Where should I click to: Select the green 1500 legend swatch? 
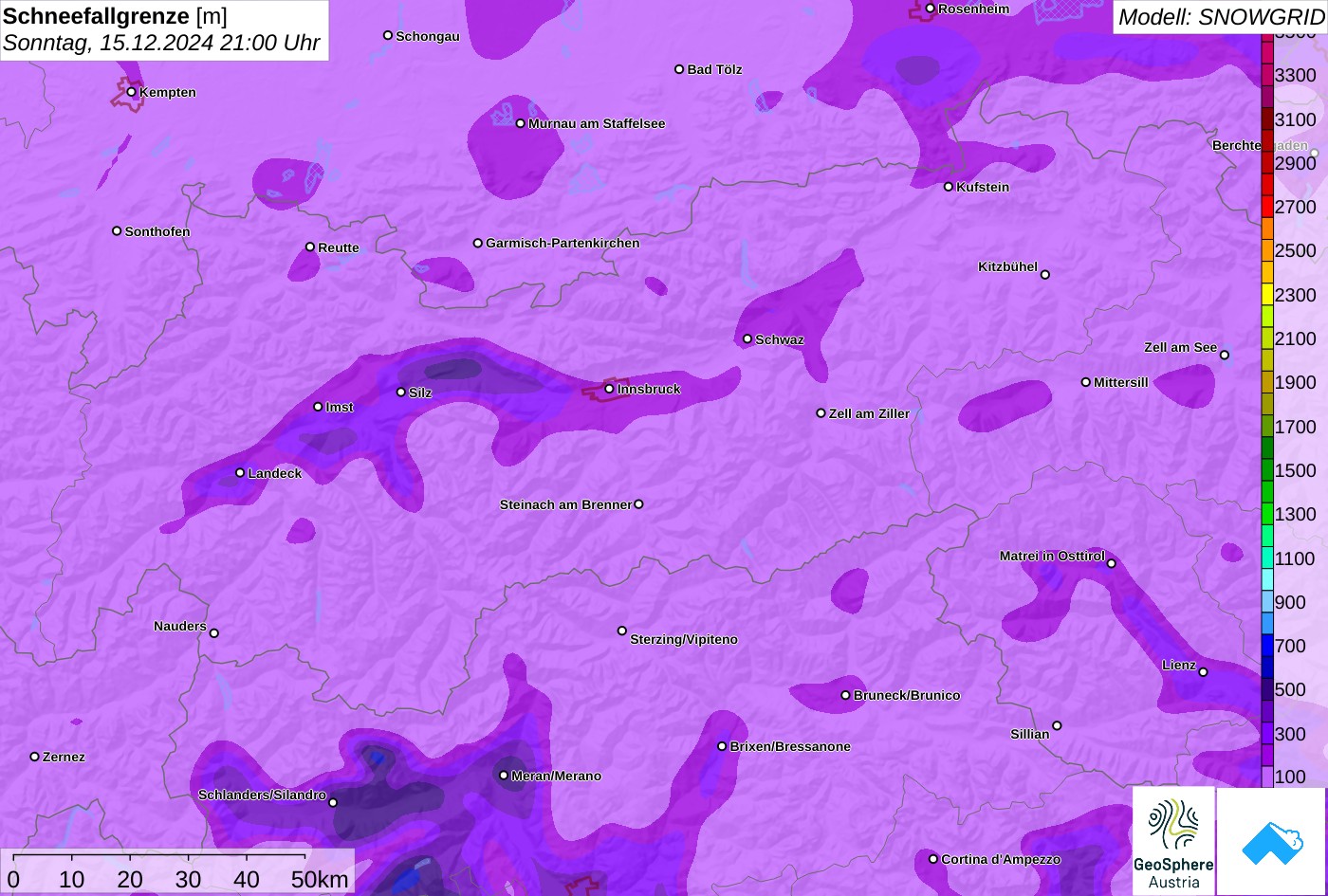[x=1267, y=470]
